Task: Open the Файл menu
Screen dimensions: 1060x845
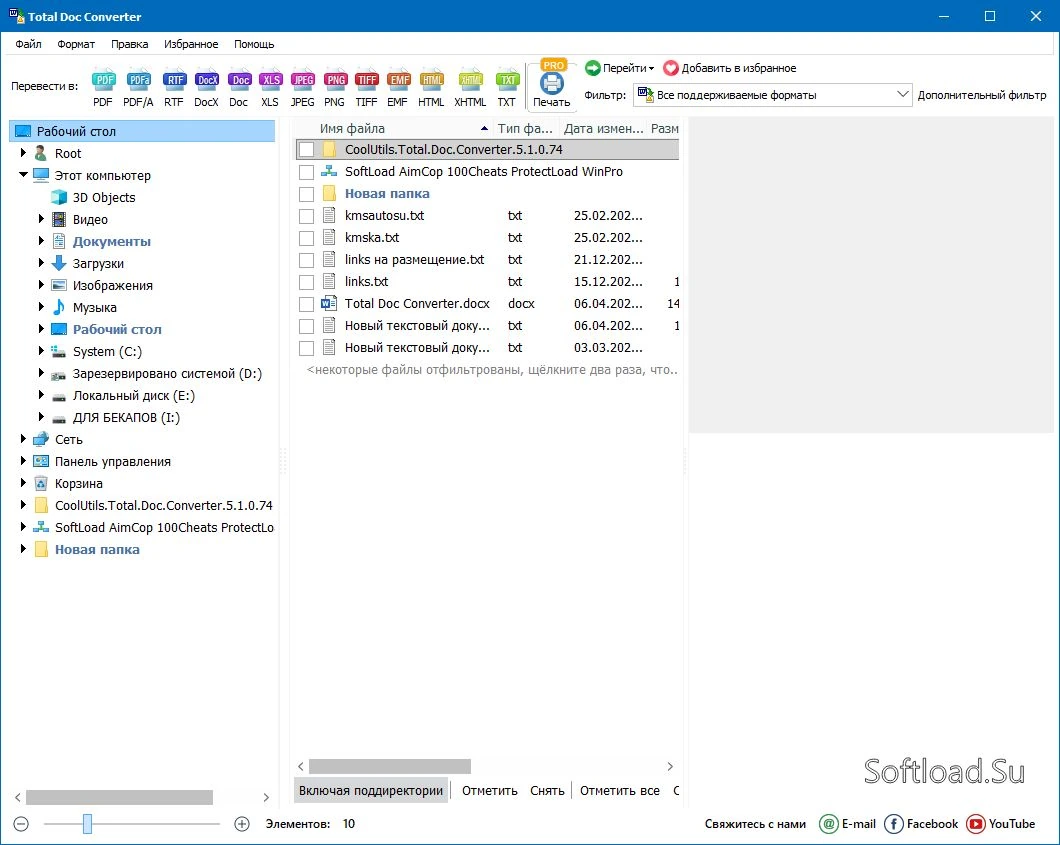Action: click(x=28, y=44)
